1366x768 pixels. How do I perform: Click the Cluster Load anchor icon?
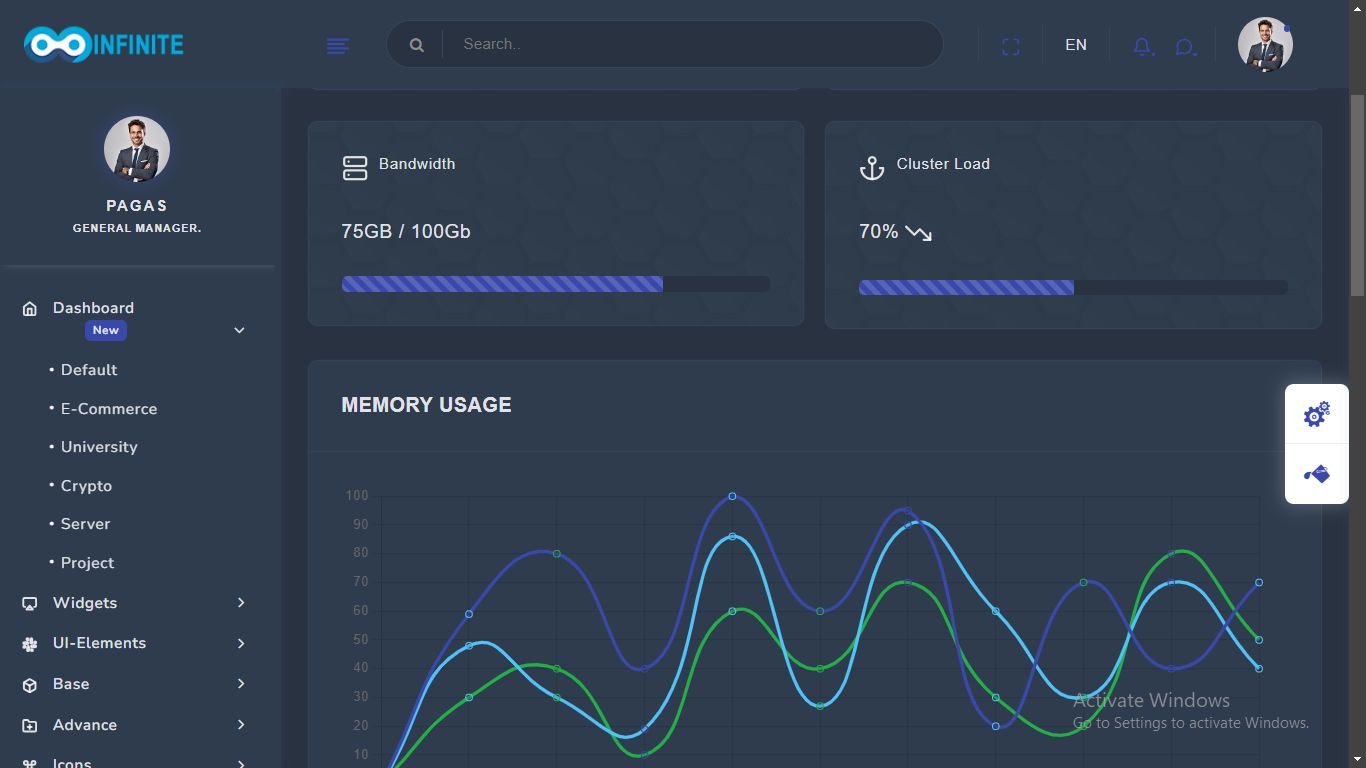(872, 168)
